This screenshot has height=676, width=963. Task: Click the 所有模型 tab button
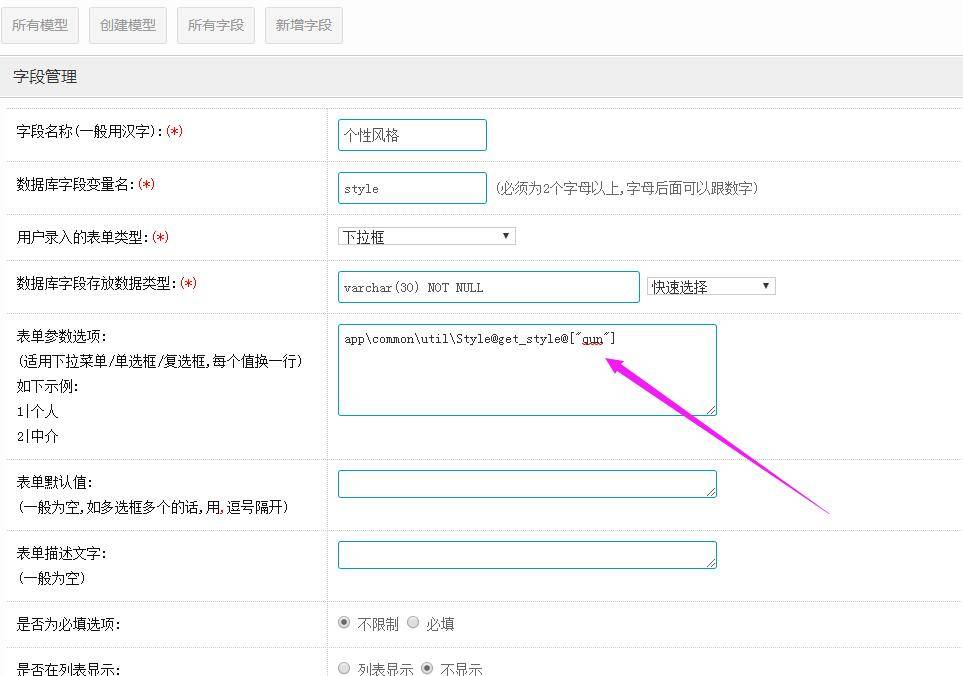(x=40, y=25)
